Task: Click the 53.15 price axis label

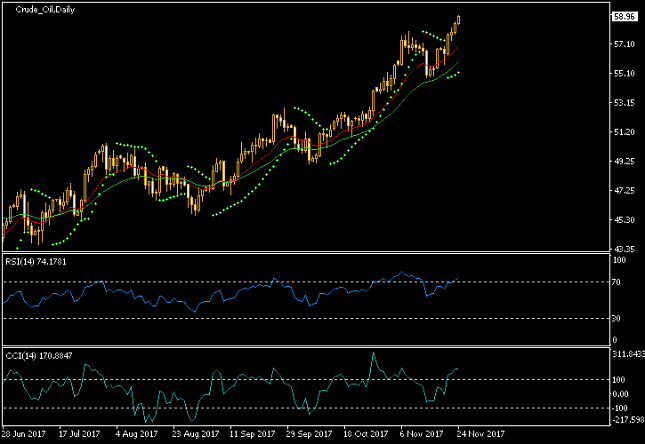Action: (624, 102)
